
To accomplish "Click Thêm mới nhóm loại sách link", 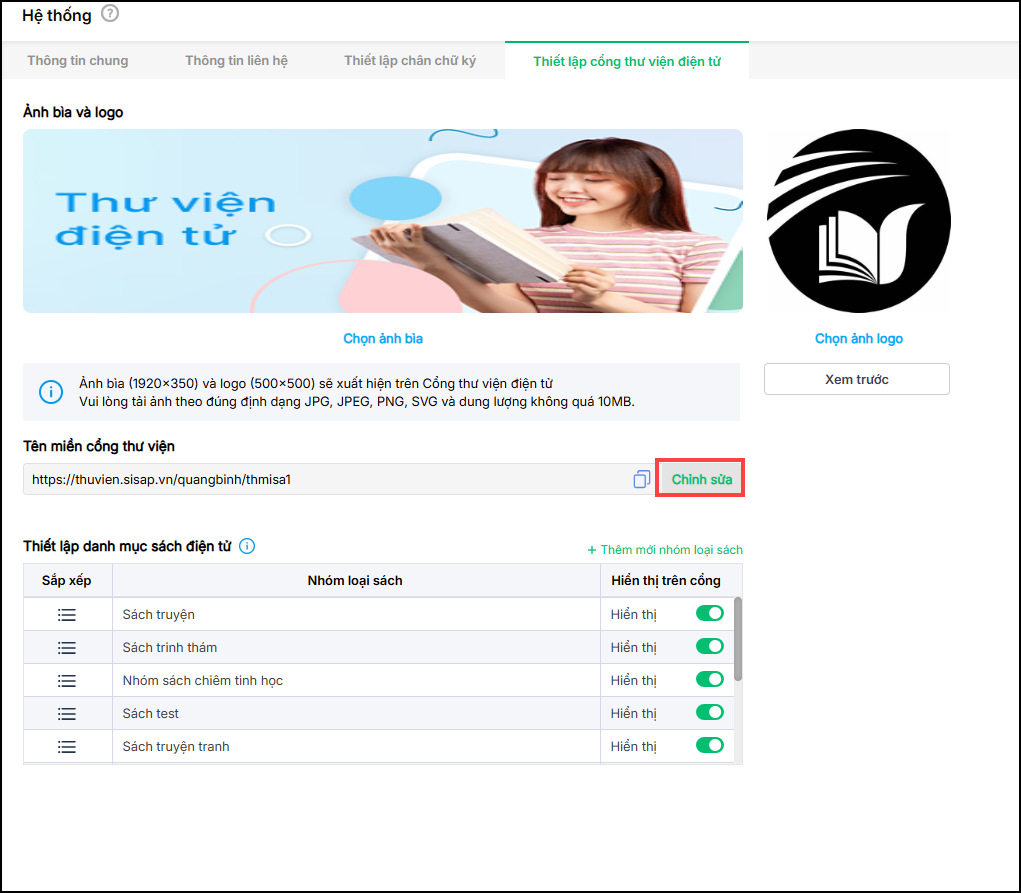I will [x=665, y=550].
